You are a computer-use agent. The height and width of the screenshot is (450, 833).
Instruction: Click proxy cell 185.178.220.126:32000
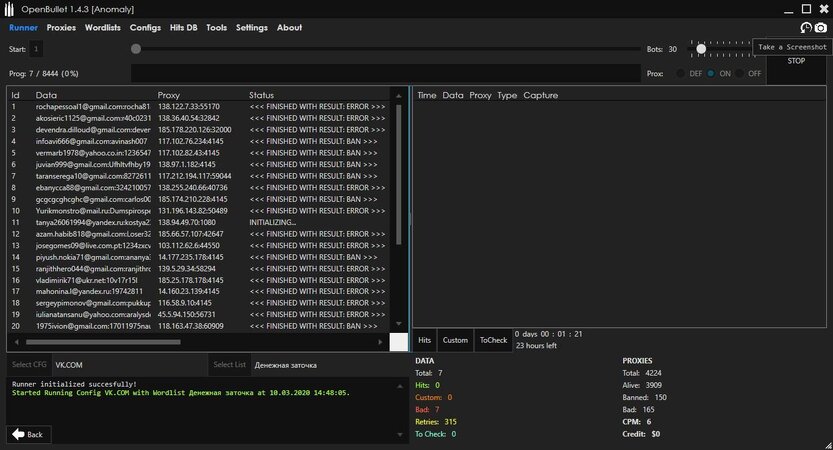pos(194,130)
